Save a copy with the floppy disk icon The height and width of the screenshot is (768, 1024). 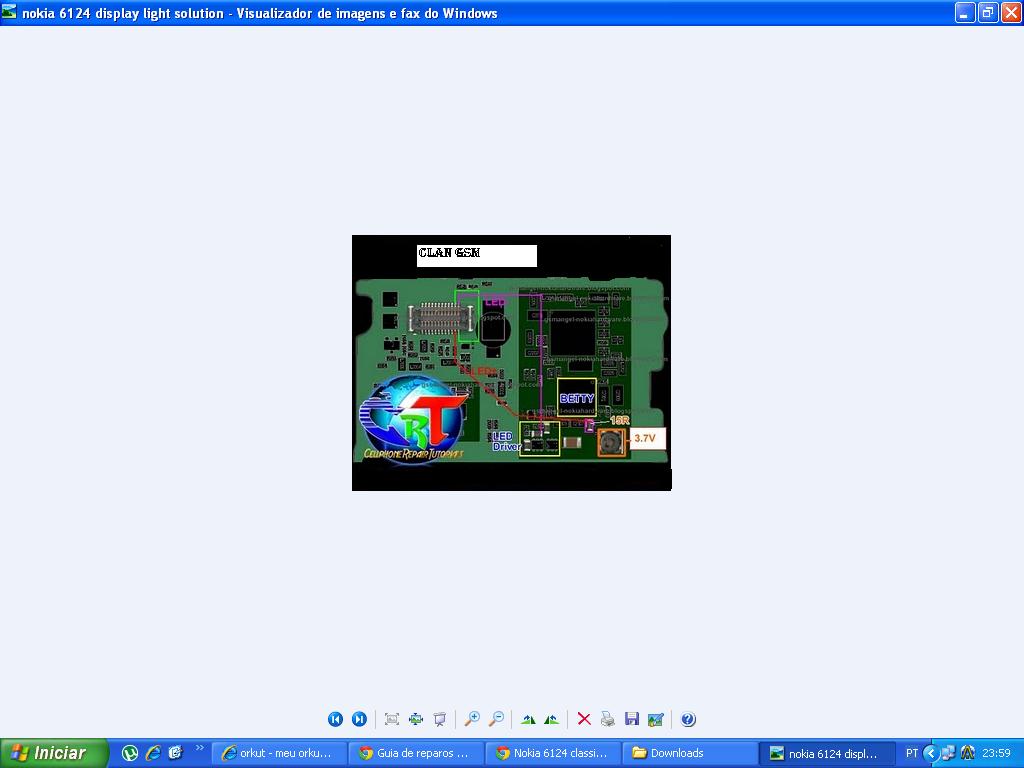tap(632, 719)
